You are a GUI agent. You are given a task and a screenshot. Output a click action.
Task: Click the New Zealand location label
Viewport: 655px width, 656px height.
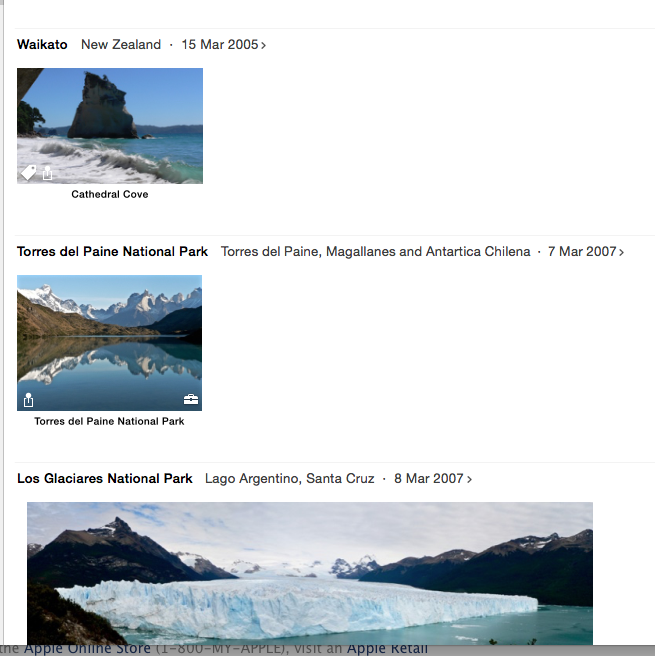[x=121, y=44]
